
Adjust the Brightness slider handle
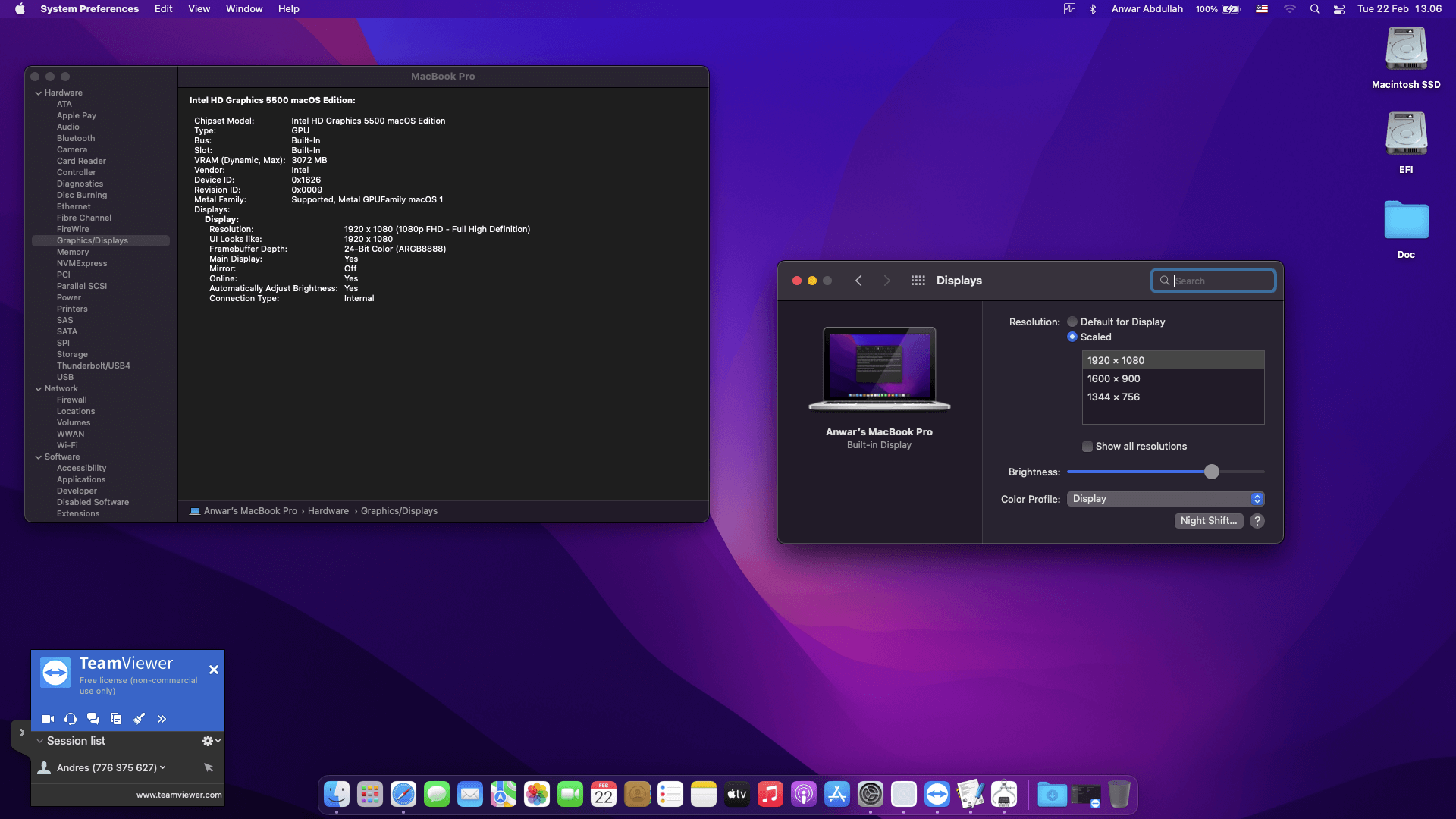1212,472
